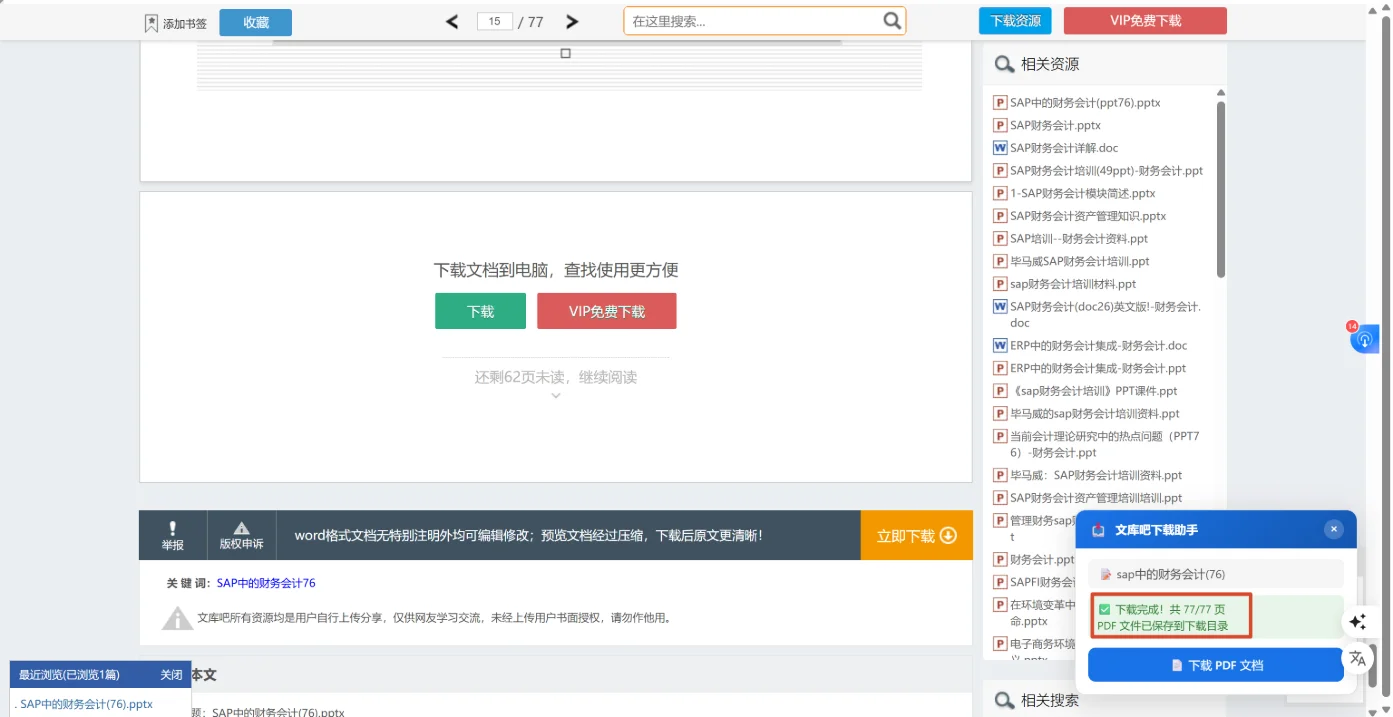Close the 文库吧下载助手 popup

(x=1333, y=529)
